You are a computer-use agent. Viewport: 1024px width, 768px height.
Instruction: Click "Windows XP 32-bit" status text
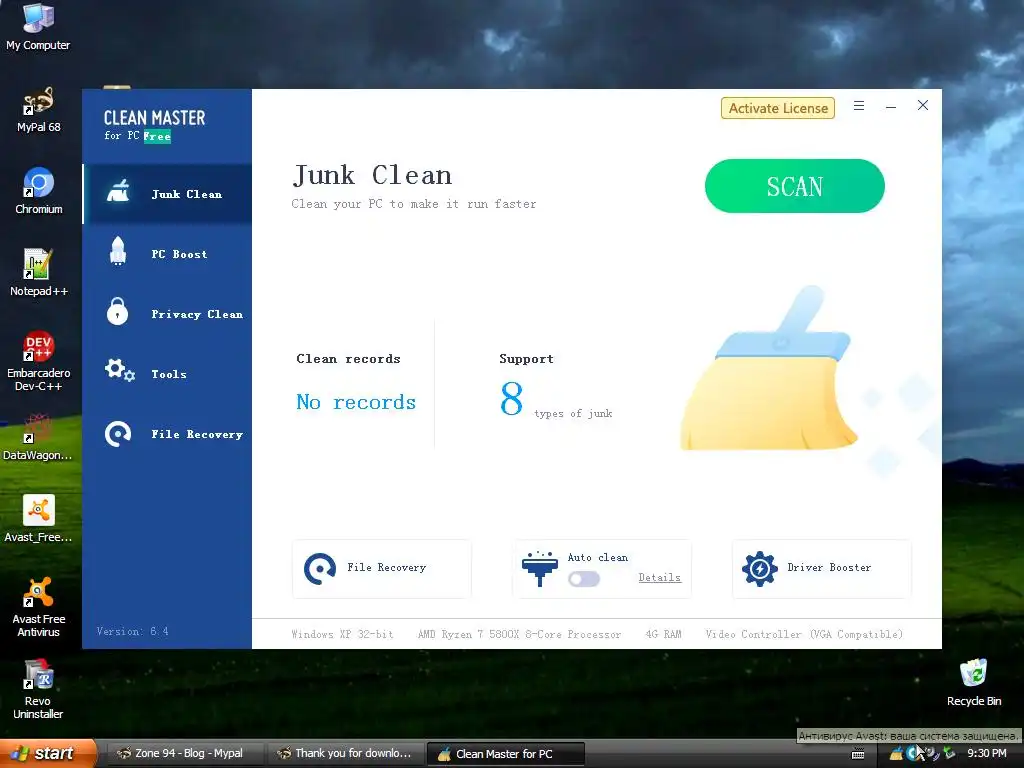coord(342,634)
